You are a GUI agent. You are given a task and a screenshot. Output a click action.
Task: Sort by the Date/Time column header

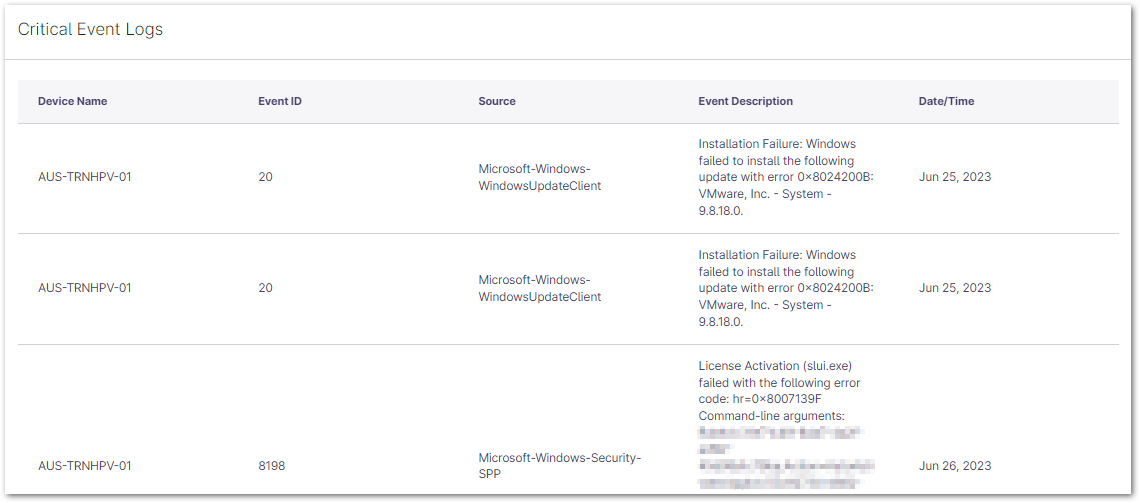[x=946, y=101]
